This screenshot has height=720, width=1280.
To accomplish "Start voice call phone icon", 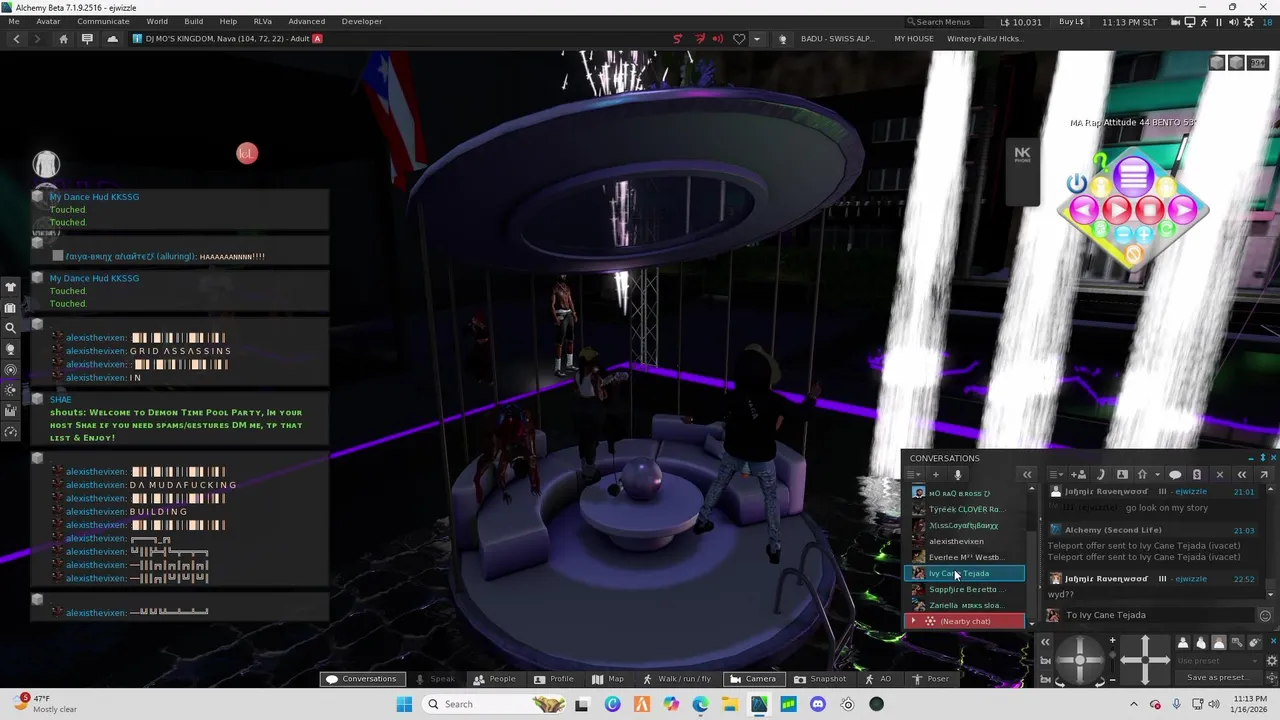I will (x=1100, y=475).
